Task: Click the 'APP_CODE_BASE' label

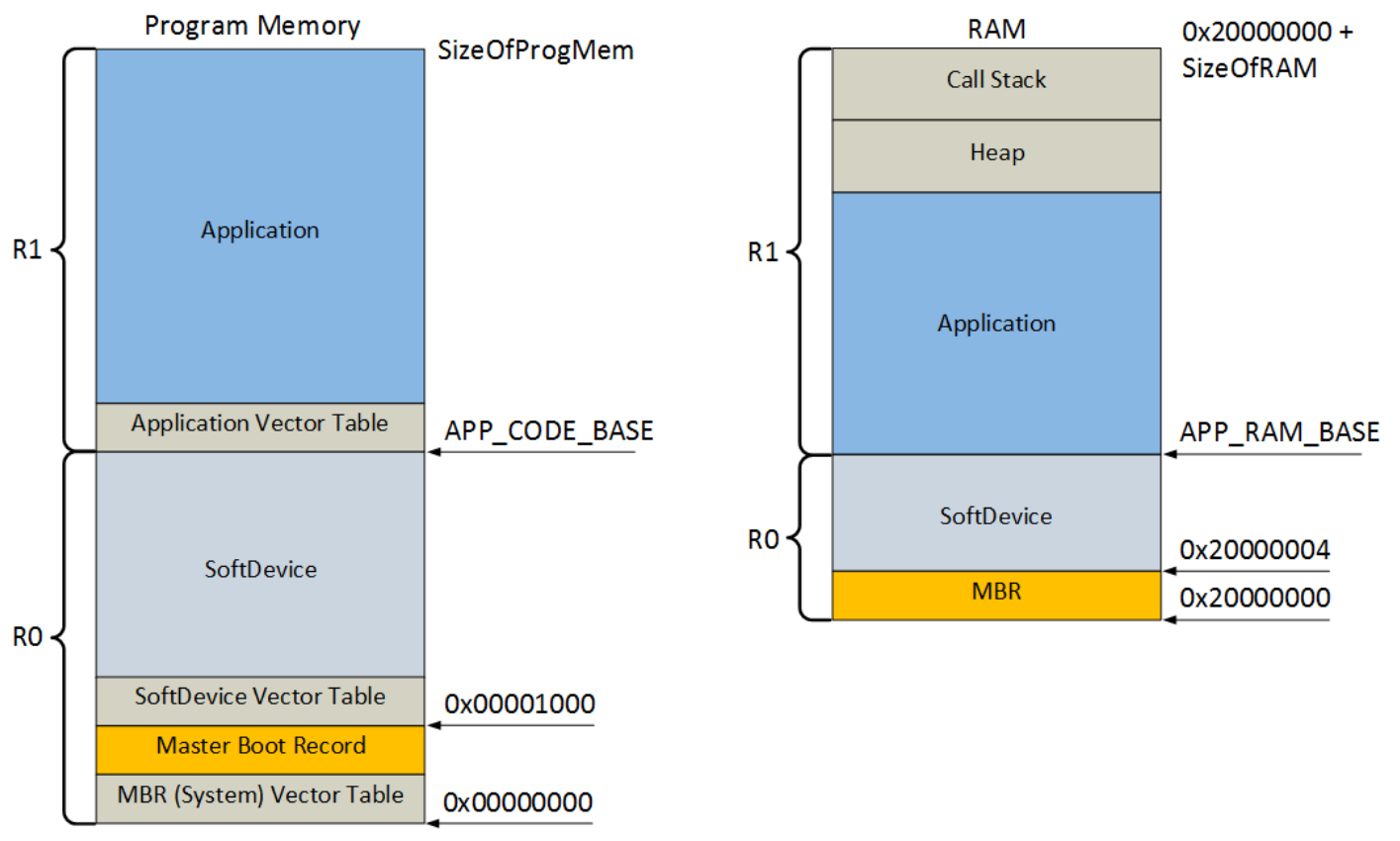Action: pyautogui.click(x=549, y=431)
